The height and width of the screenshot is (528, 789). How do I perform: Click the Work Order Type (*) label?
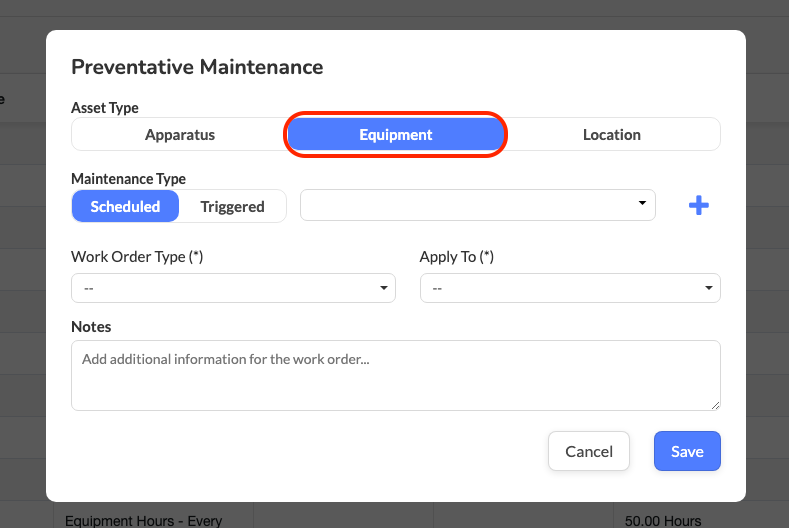tap(137, 257)
